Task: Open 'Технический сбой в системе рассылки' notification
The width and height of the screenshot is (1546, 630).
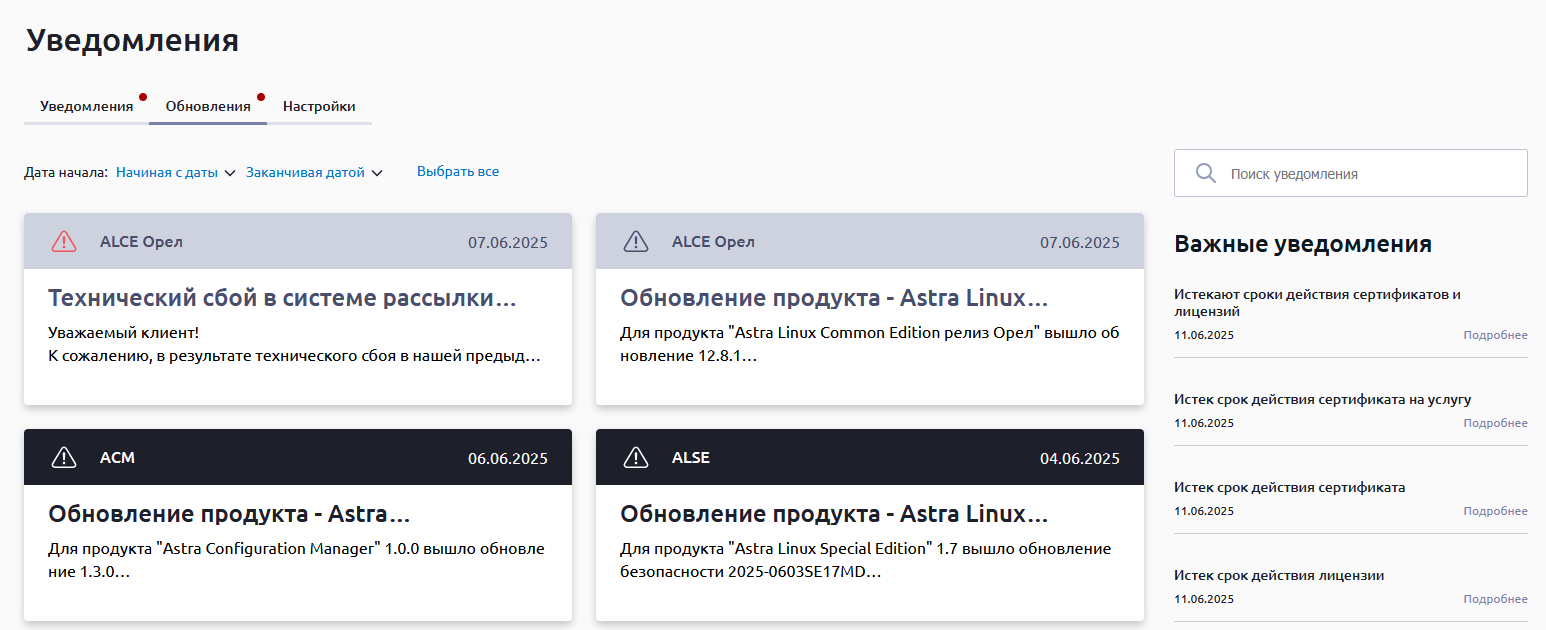Action: 282,298
